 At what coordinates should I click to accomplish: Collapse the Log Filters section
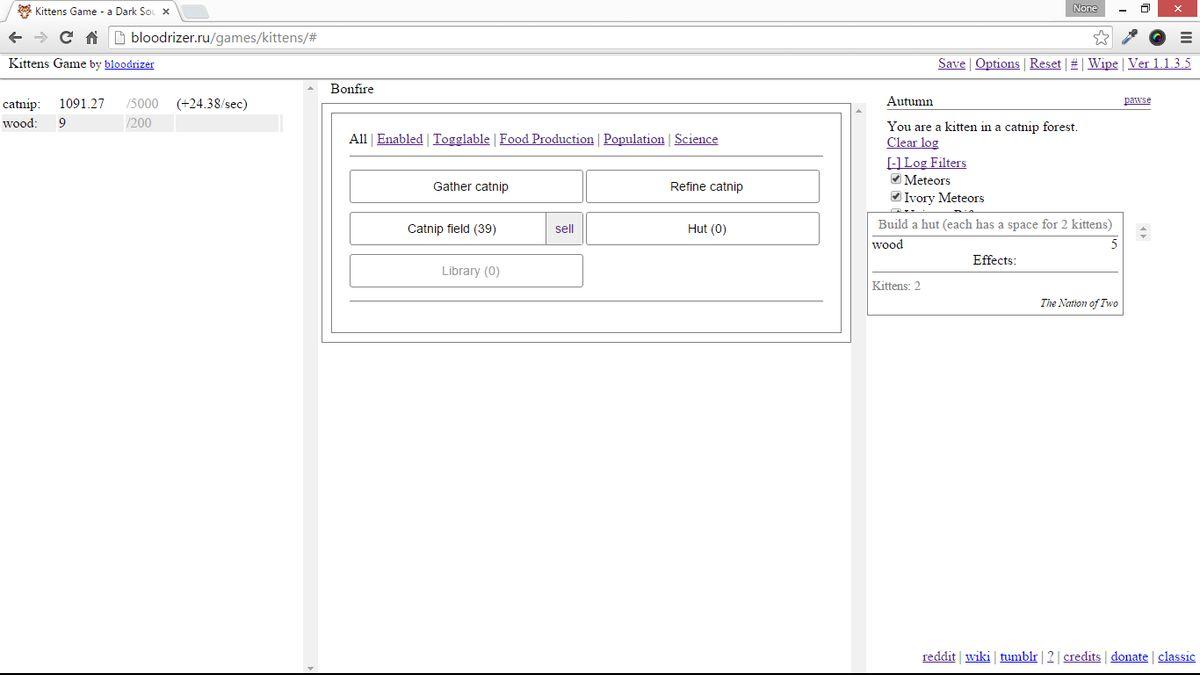coord(926,162)
